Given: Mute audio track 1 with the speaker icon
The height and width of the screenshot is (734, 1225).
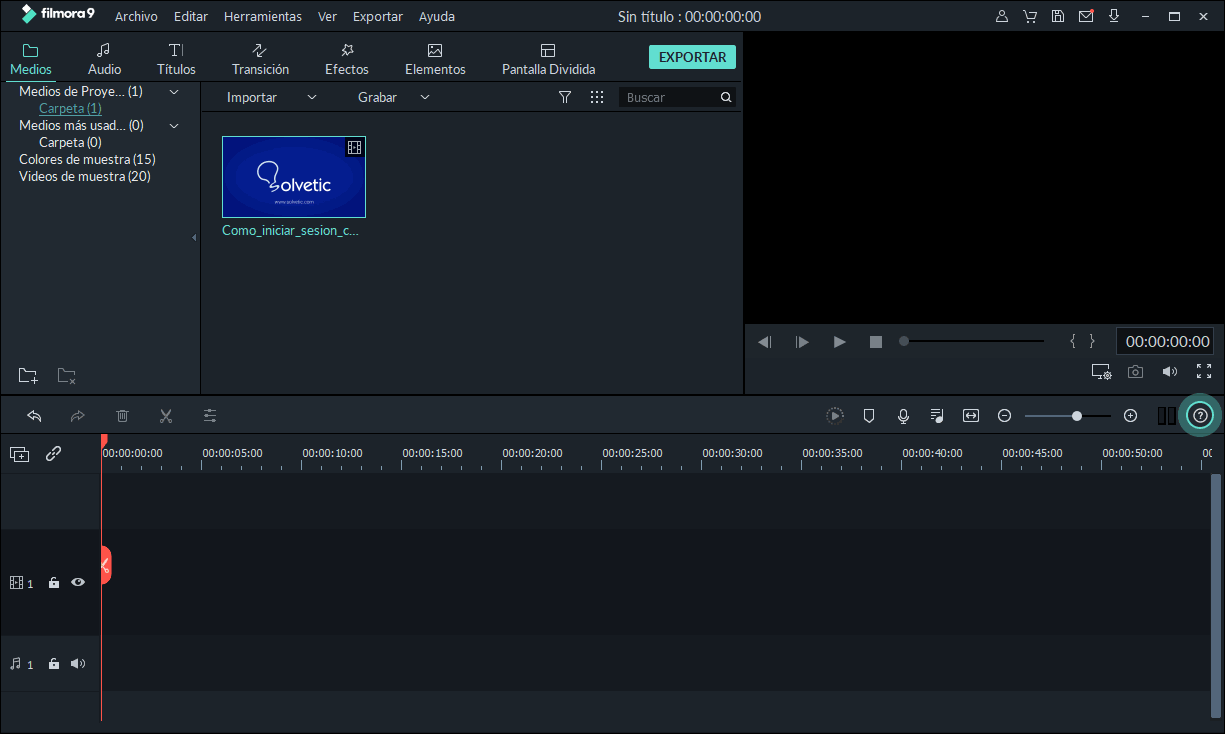Looking at the screenshot, I should click(77, 663).
